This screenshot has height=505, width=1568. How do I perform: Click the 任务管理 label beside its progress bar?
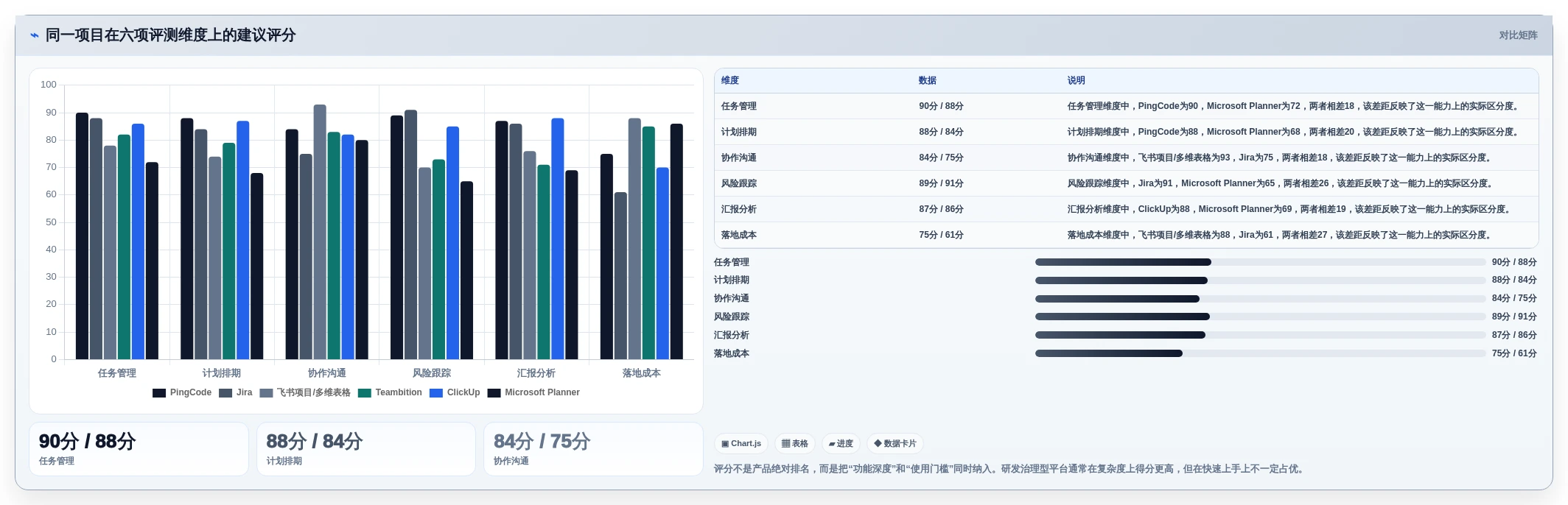pyautogui.click(x=732, y=262)
